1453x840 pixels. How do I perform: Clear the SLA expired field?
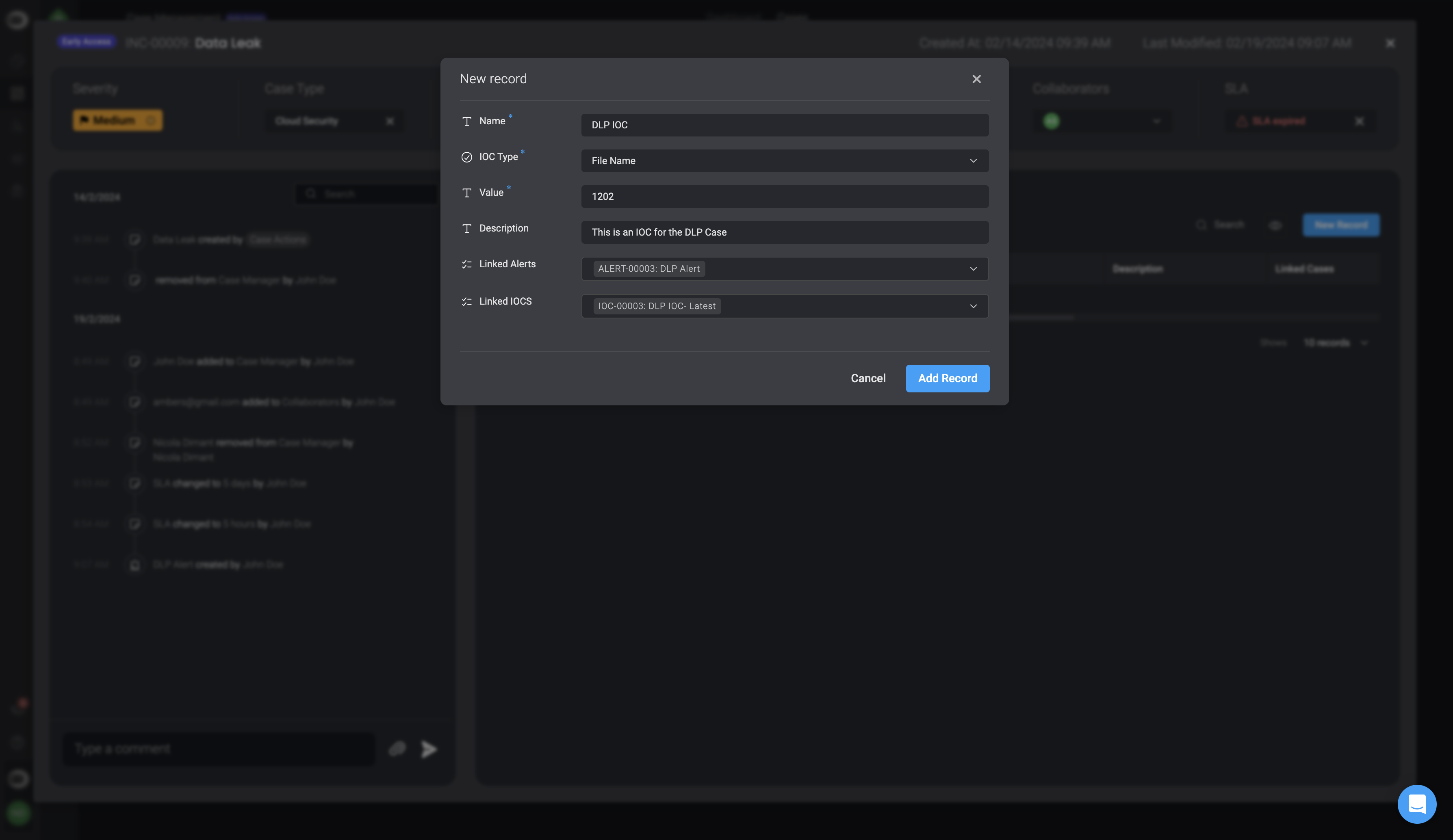tap(1360, 121)
